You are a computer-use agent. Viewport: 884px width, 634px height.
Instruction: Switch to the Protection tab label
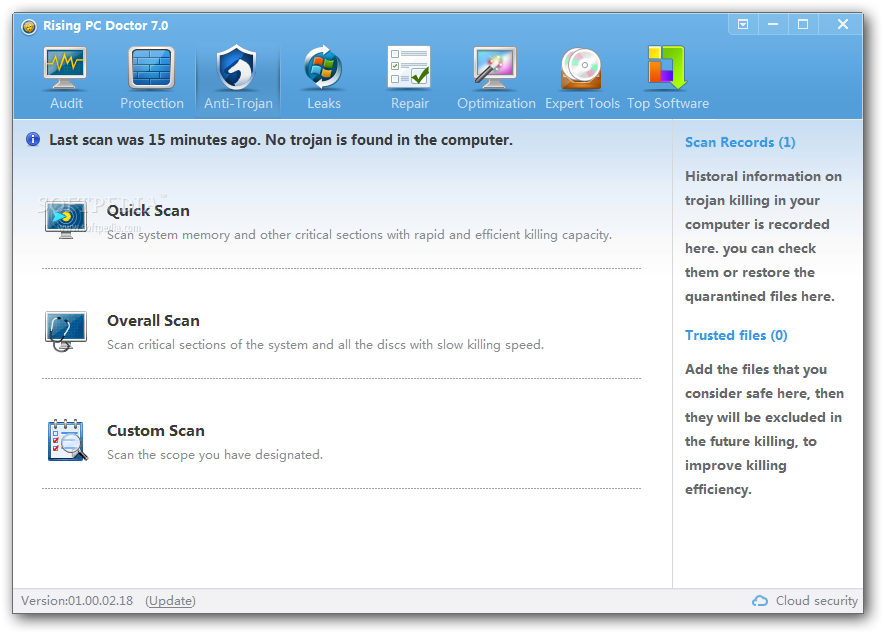coord(152,104)
